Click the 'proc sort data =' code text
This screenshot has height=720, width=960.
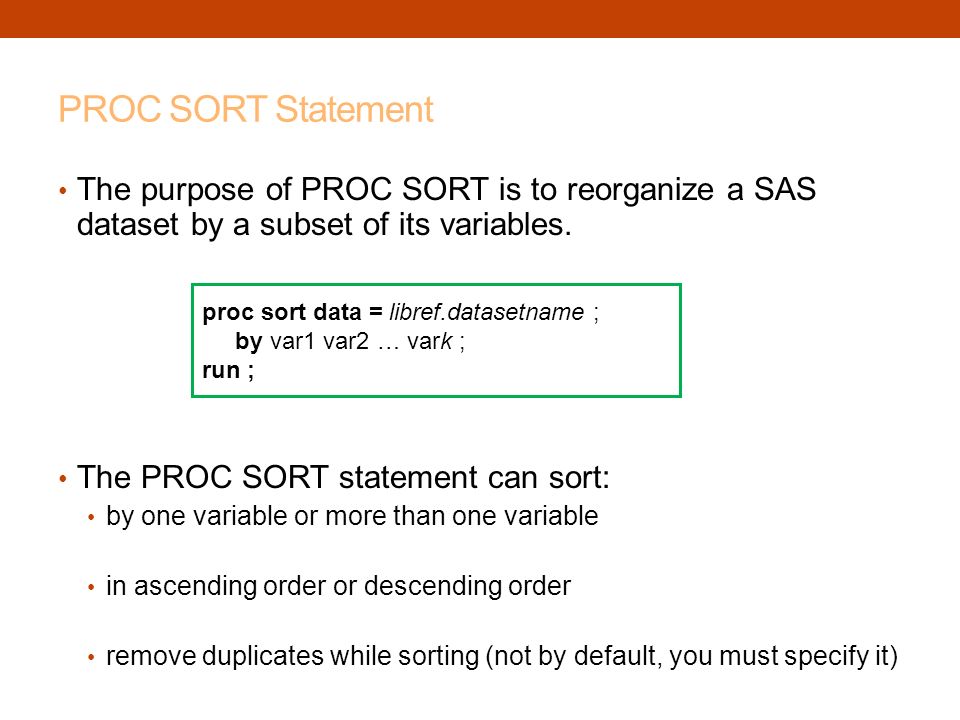tap(293, 312)
